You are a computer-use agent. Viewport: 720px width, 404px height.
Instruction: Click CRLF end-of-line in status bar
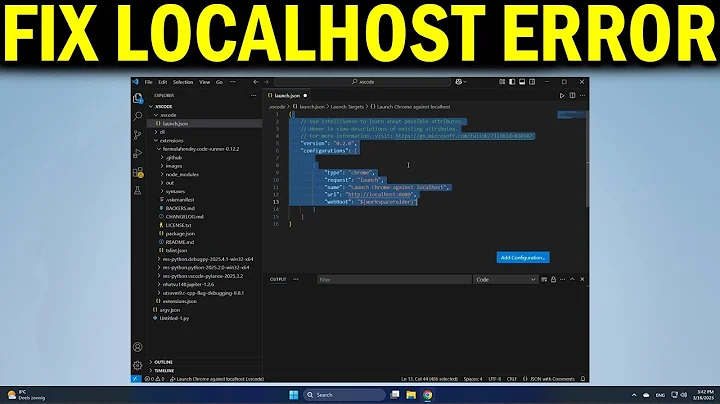[x=512, y=379]
